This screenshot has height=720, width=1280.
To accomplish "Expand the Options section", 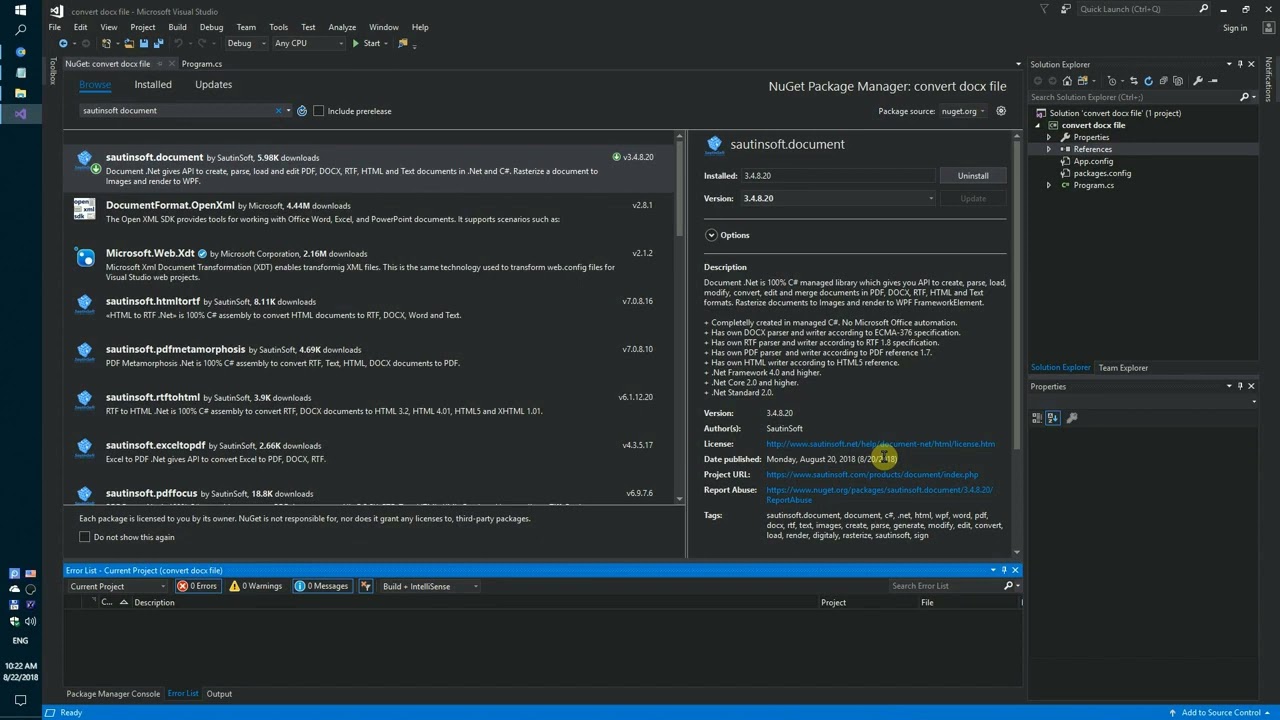I will (x=711, y=235).
